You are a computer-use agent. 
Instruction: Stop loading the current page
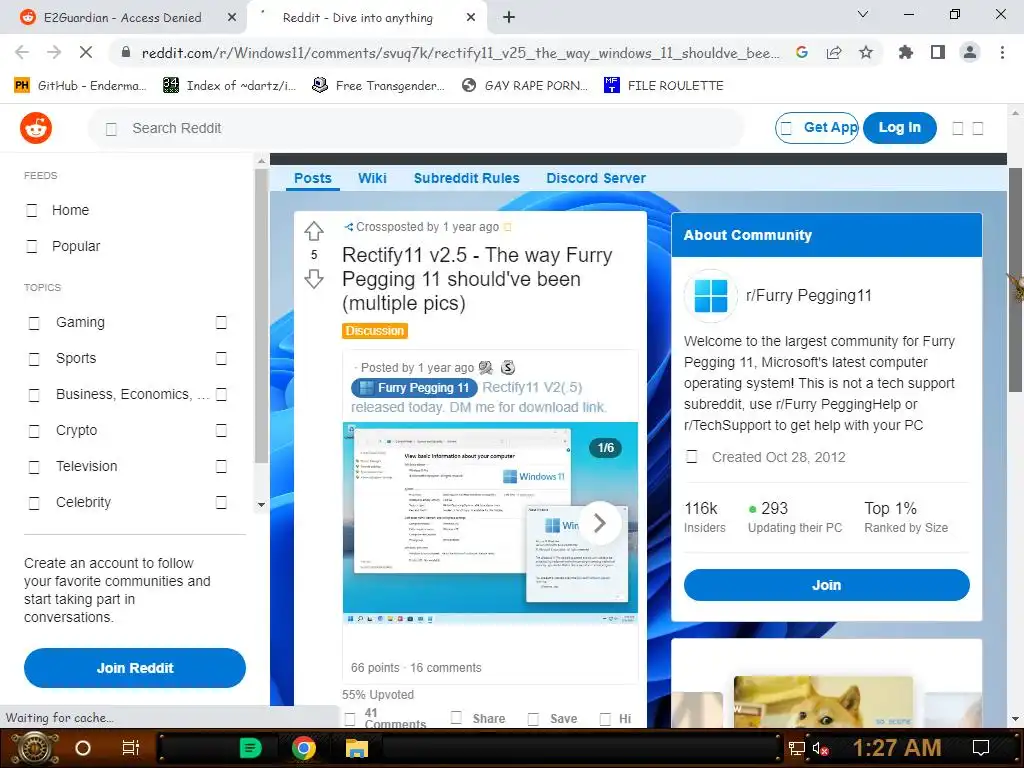[86, 52]
